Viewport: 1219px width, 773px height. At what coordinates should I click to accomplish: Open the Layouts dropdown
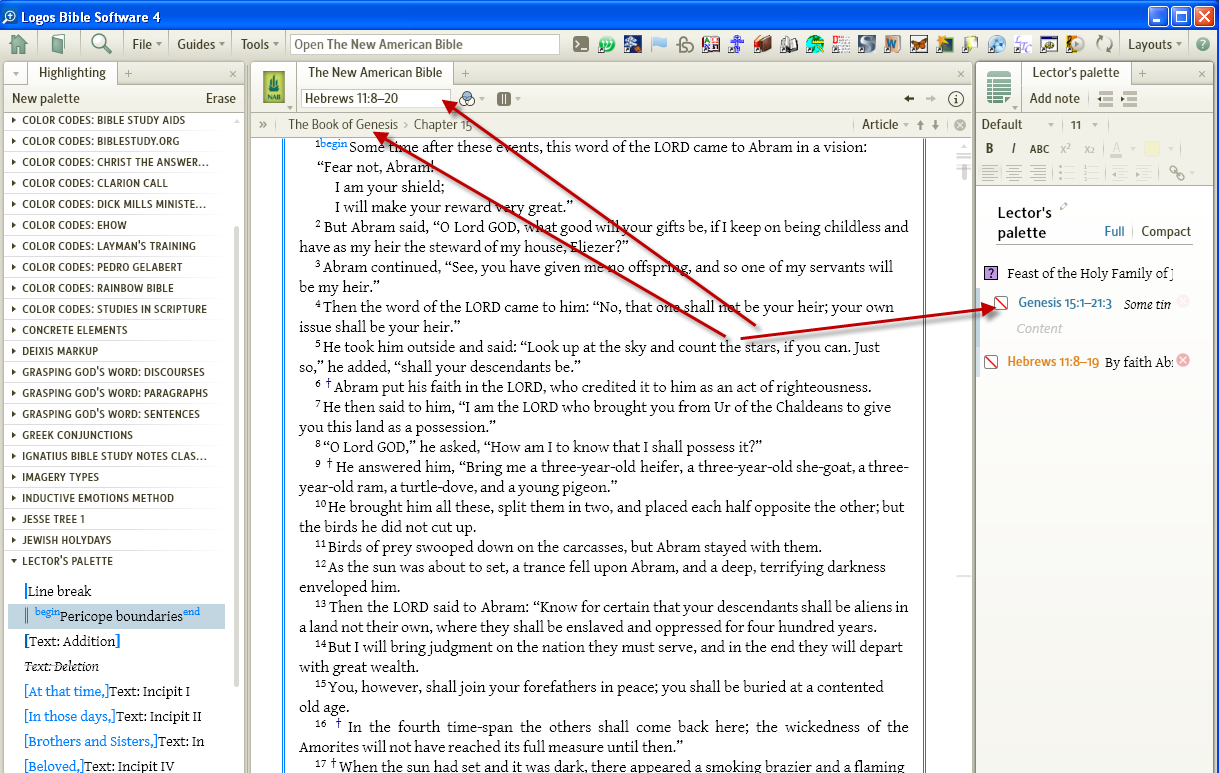click(x=1155, y=44)
